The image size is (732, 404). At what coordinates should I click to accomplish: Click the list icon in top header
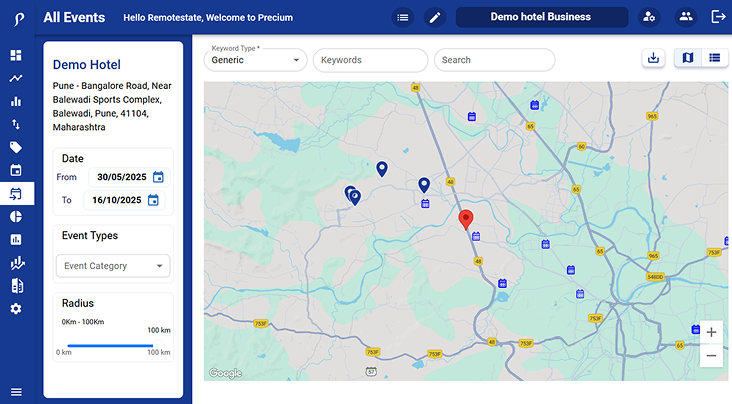pyautogui.click(x=402, y=18)
